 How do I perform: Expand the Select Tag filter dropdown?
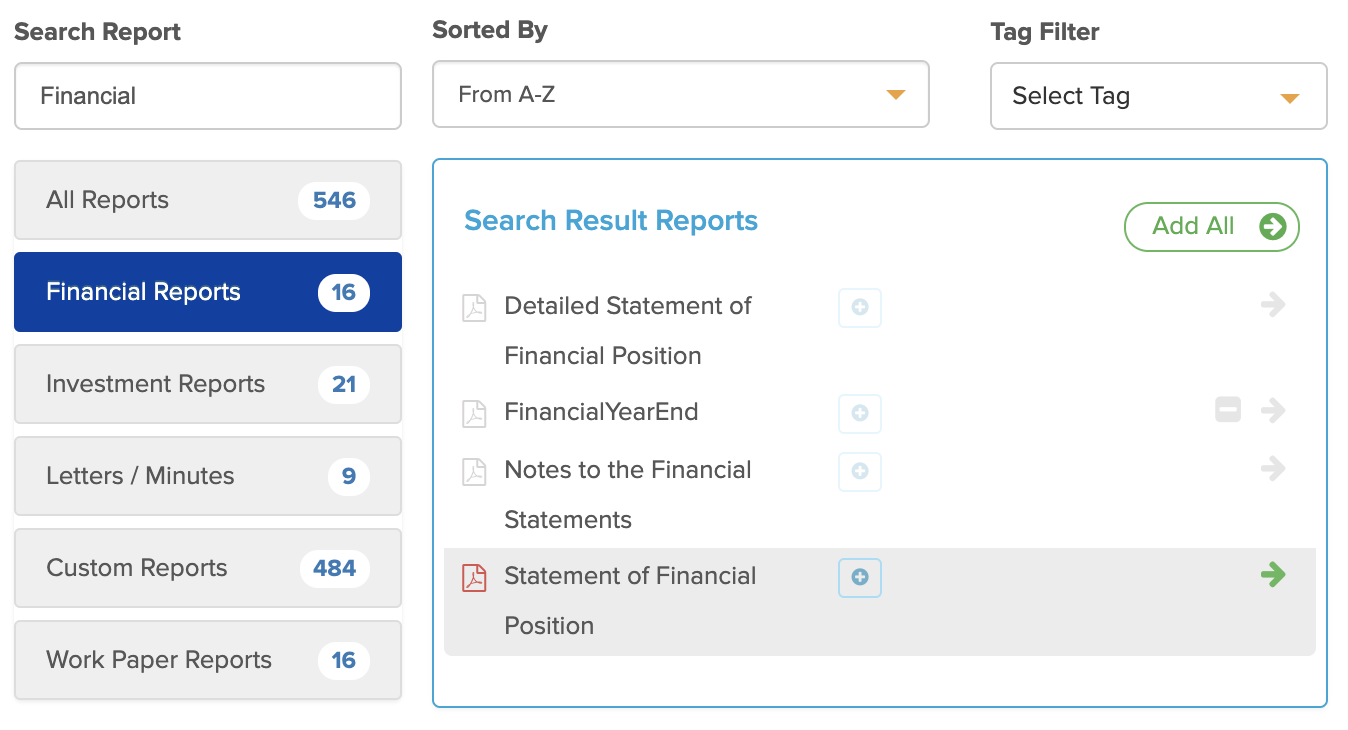1159,96
